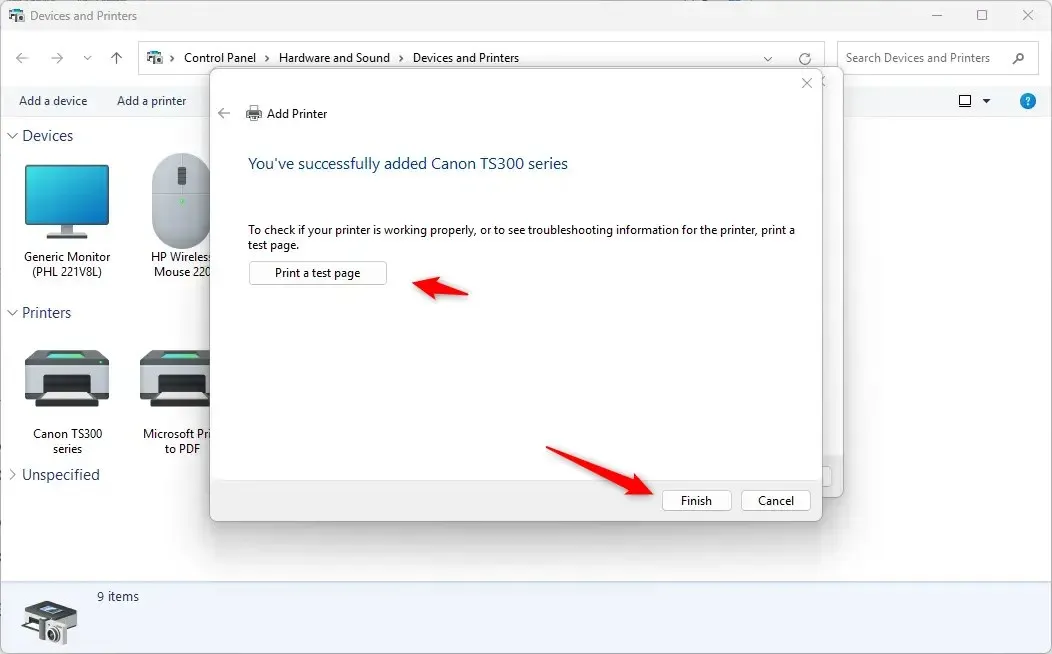Open the view options dropdown arrow
This screenshot has width=1052, height=654.
986,101
